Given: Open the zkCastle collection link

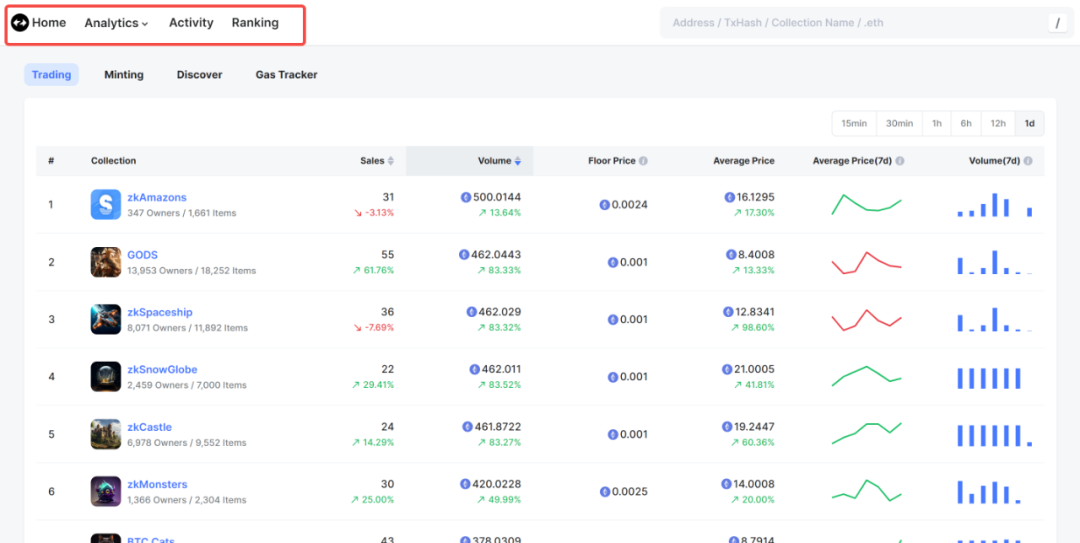Looking at the screenshot, I should 149,427.
